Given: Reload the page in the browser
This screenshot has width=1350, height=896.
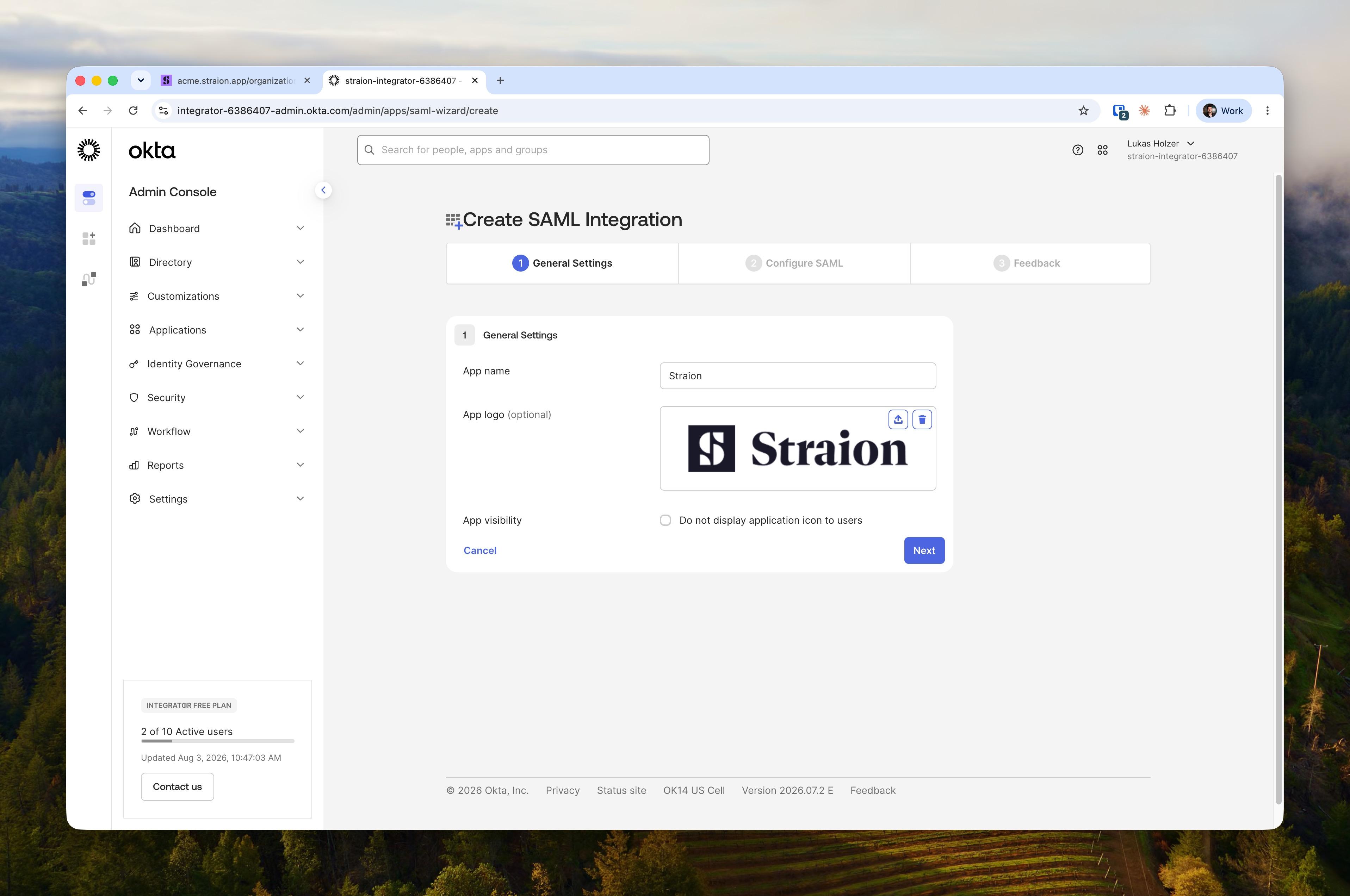Looking at the screenshot, I should 133,111.
